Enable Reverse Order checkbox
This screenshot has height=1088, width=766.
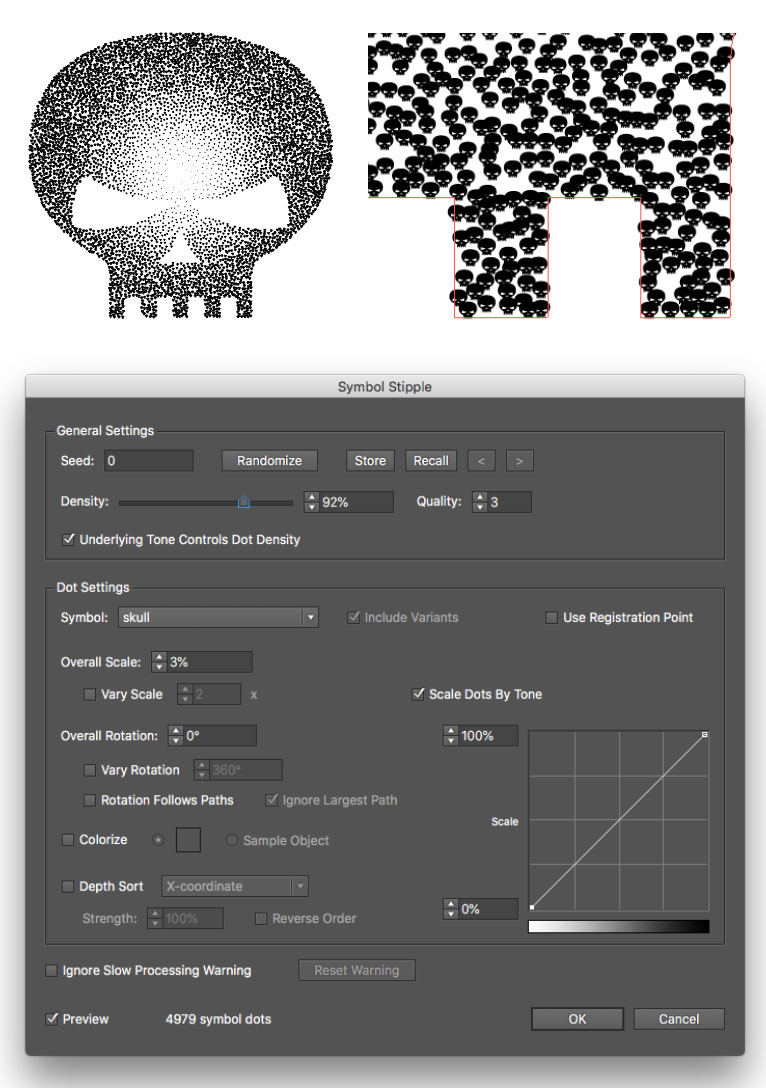click(261, 919)
